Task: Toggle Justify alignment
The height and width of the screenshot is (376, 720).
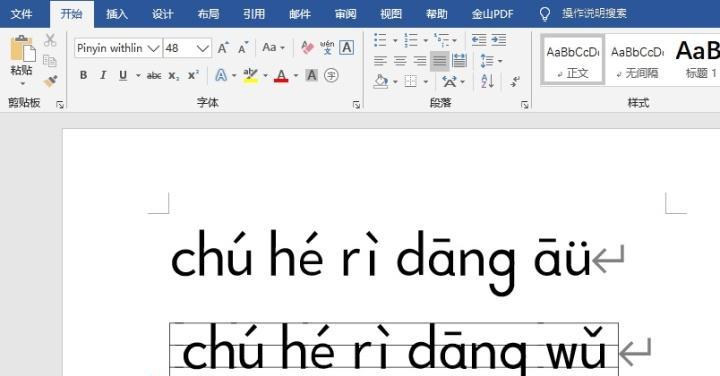Action: click(439, 61)
